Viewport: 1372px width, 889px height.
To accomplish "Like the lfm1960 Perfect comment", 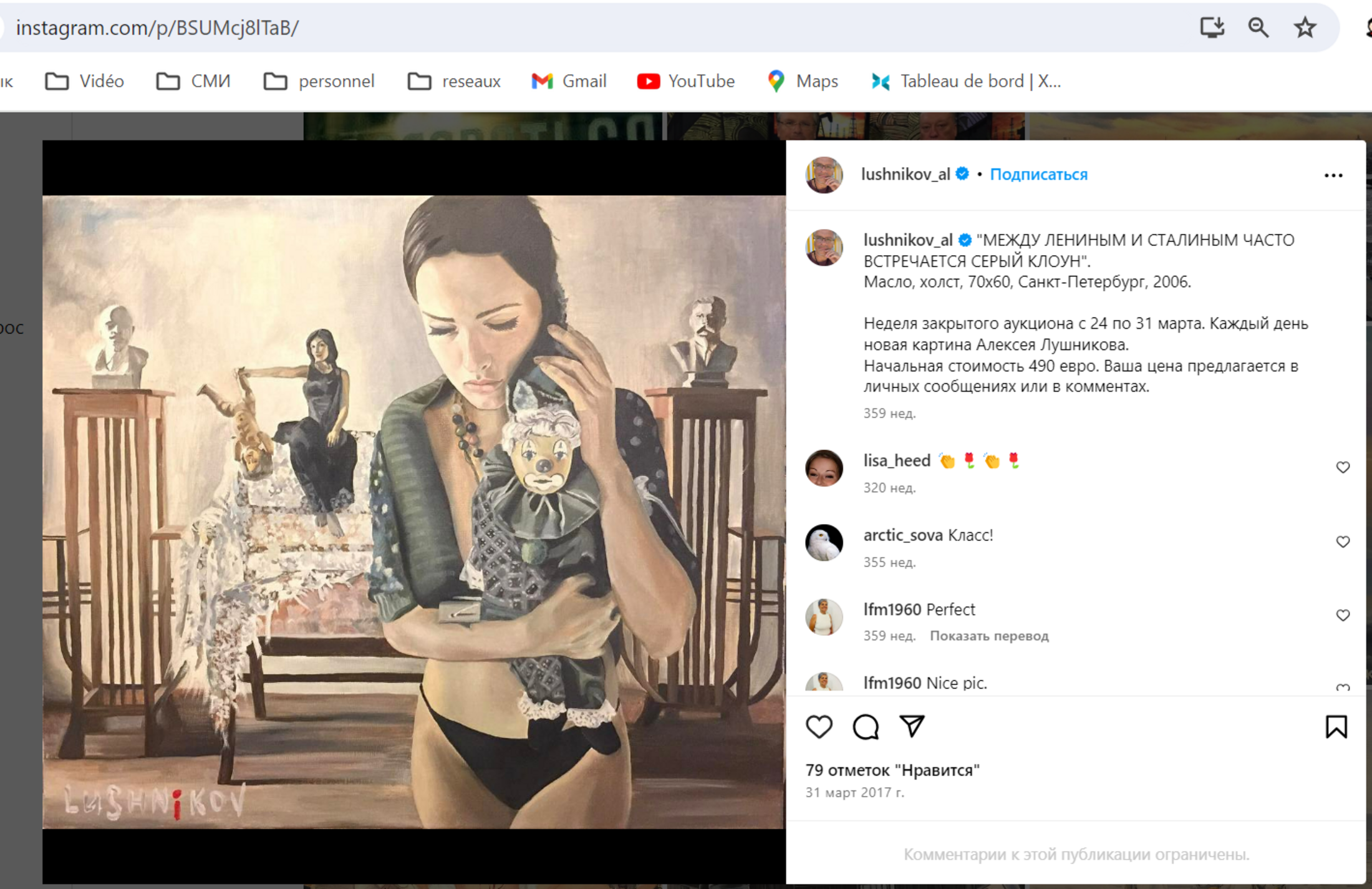I will (1343, 615).
